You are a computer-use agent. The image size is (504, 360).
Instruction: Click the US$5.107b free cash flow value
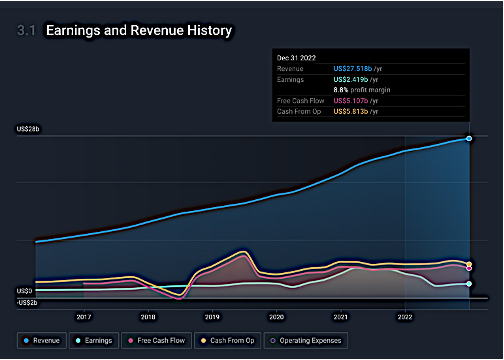click(351, 101)
